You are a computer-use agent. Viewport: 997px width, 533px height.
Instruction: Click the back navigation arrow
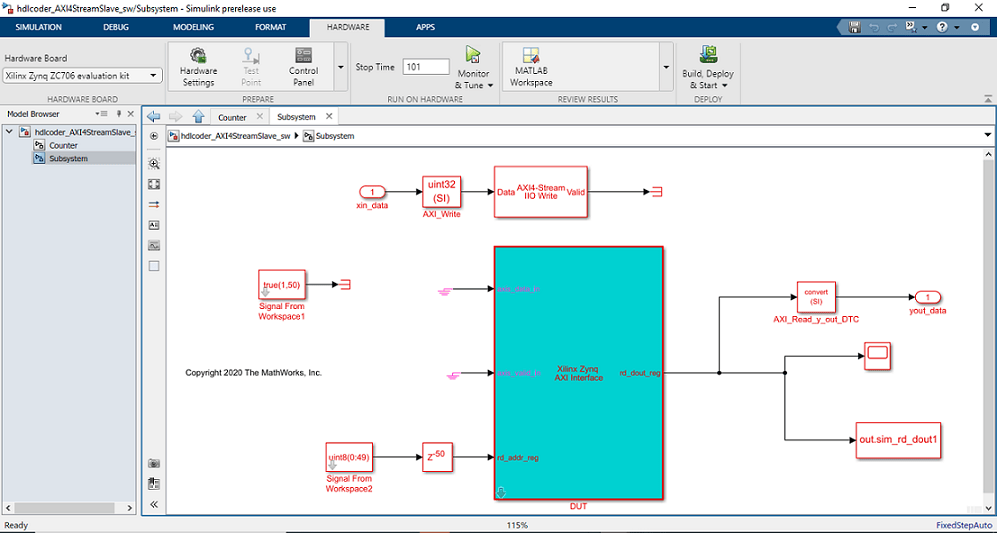(153, 116)
